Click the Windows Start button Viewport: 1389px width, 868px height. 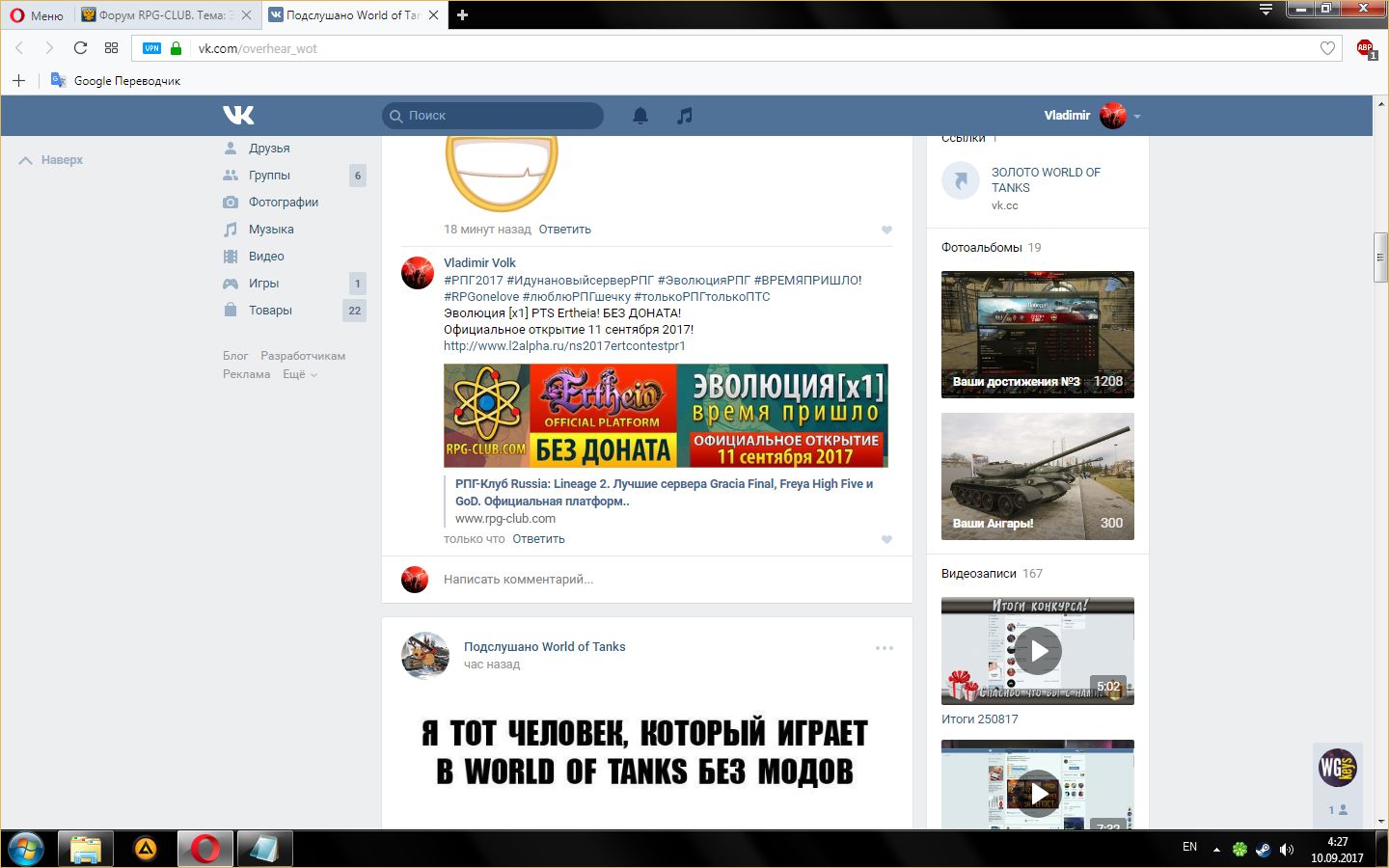[26, 850]
